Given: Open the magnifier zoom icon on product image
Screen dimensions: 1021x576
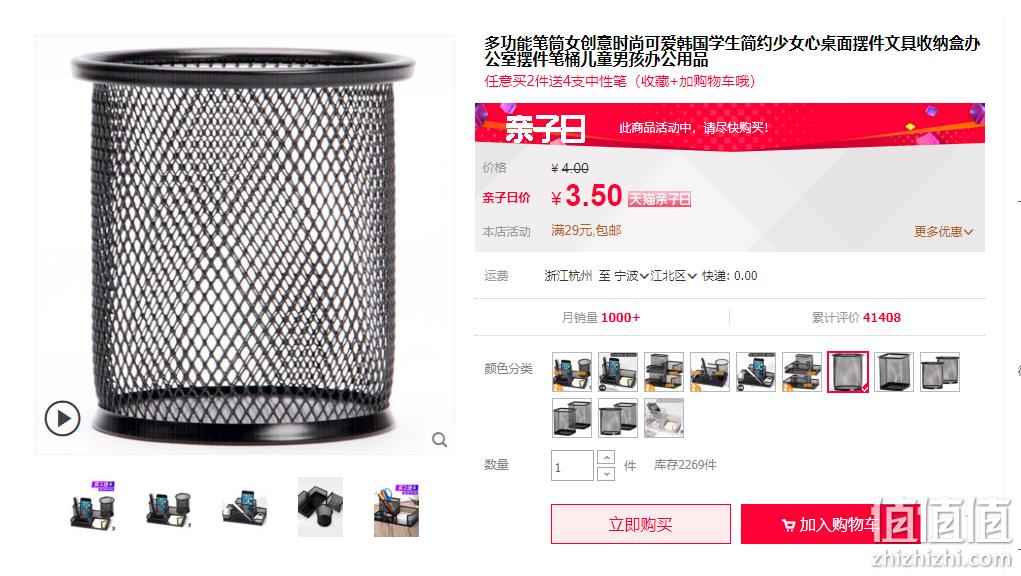Looking at the screenshot, I should [x=440, y=440].
